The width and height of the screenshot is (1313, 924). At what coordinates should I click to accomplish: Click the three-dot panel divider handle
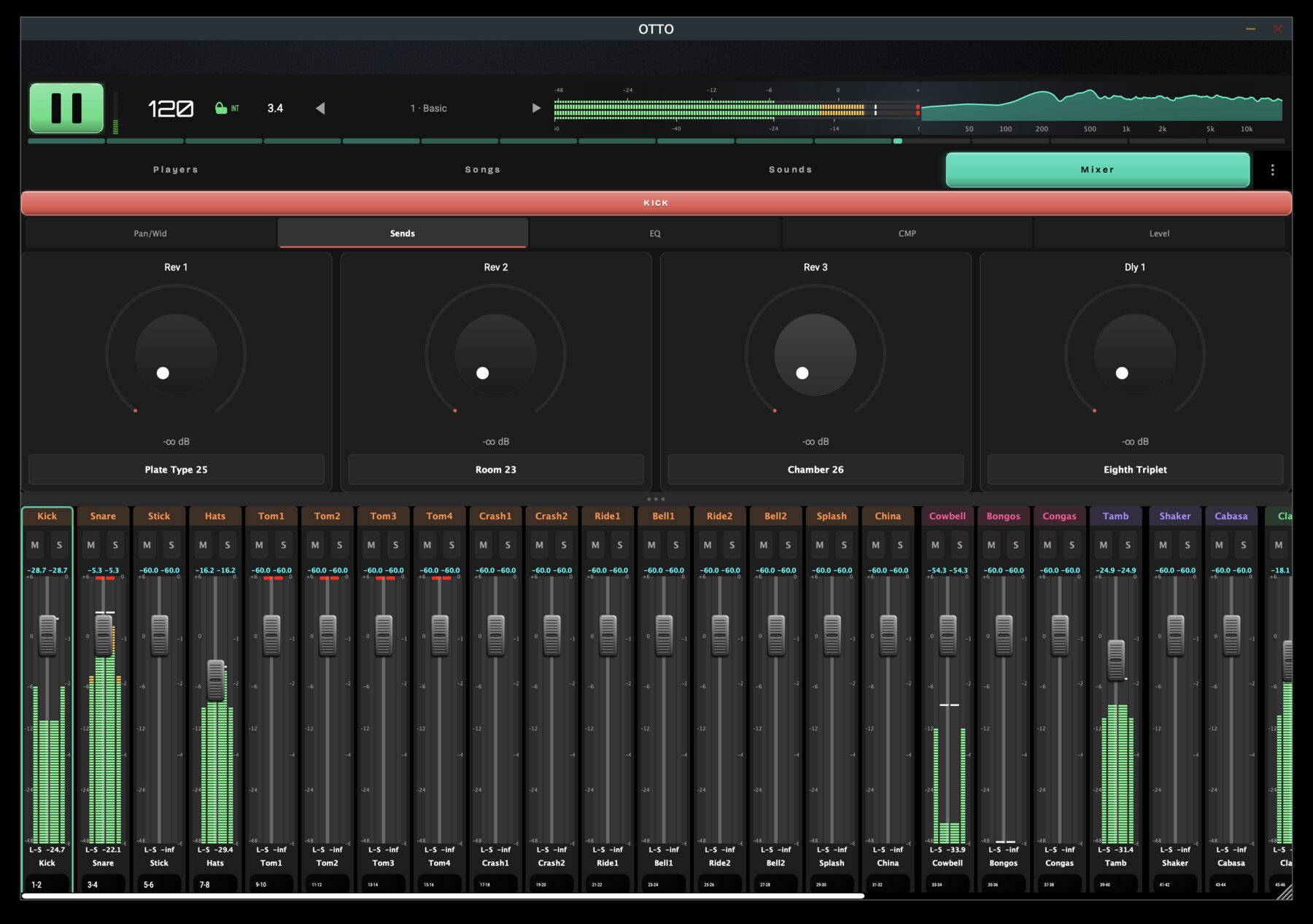click(x=656, y=499)
